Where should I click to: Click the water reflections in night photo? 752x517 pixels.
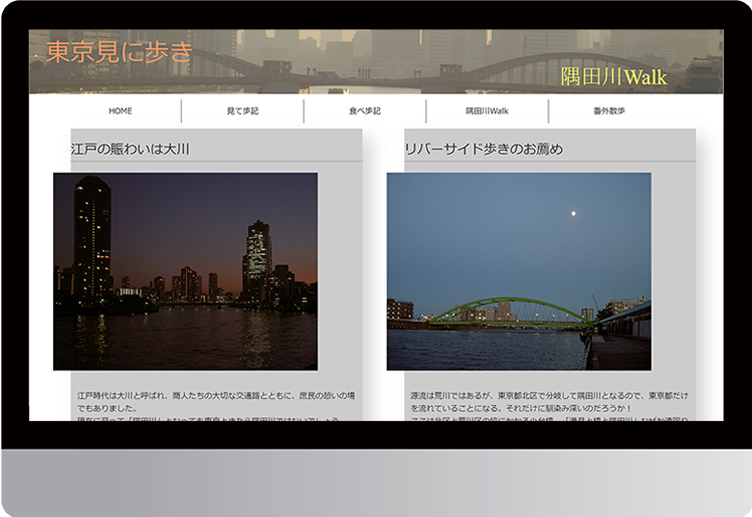pyautogui.click(x=185, y=340)
